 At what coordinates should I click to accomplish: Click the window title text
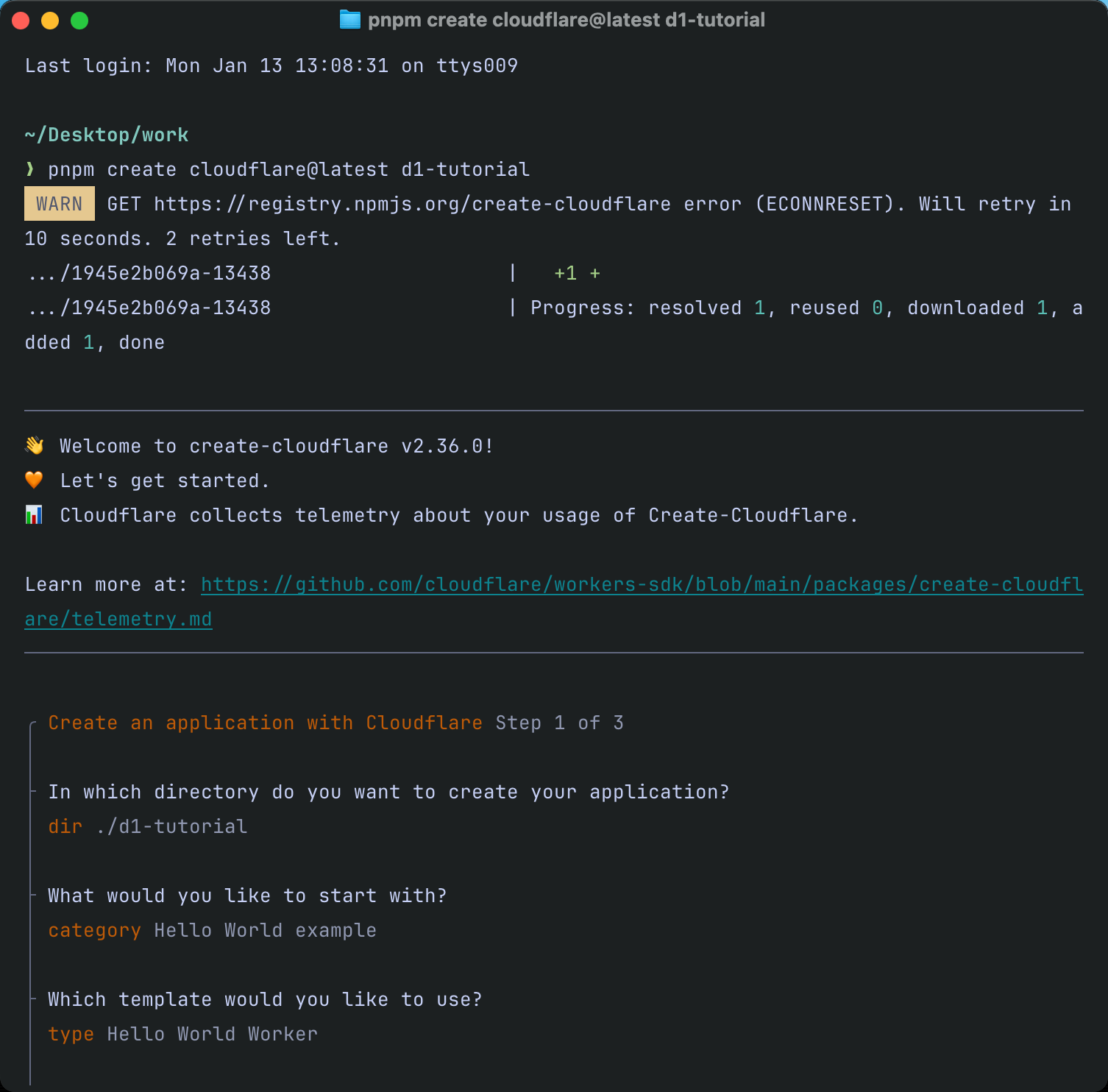[x=566, y=20]
